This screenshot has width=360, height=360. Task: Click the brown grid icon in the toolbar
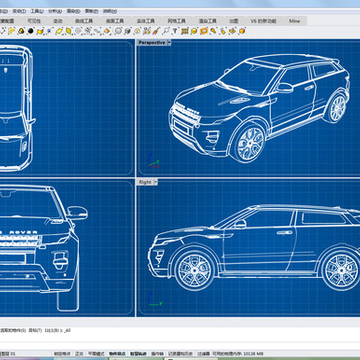click(x=185, y=31)
